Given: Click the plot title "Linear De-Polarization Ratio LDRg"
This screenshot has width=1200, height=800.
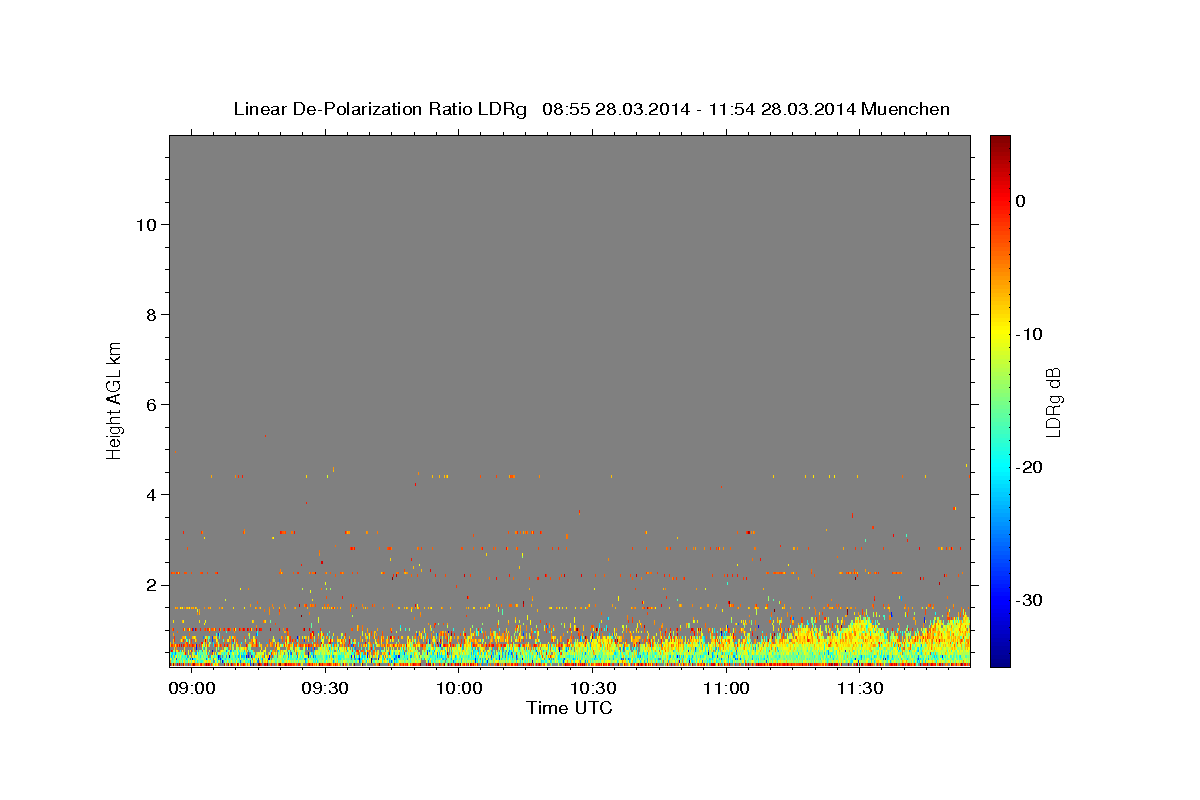Looking at the screenshot, I should click(380, 109).
